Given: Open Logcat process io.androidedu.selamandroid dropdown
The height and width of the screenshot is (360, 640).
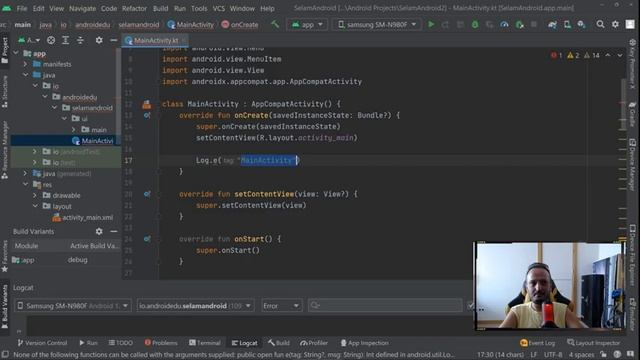Looking at the screenshot, I should click(x=196, y=306).
